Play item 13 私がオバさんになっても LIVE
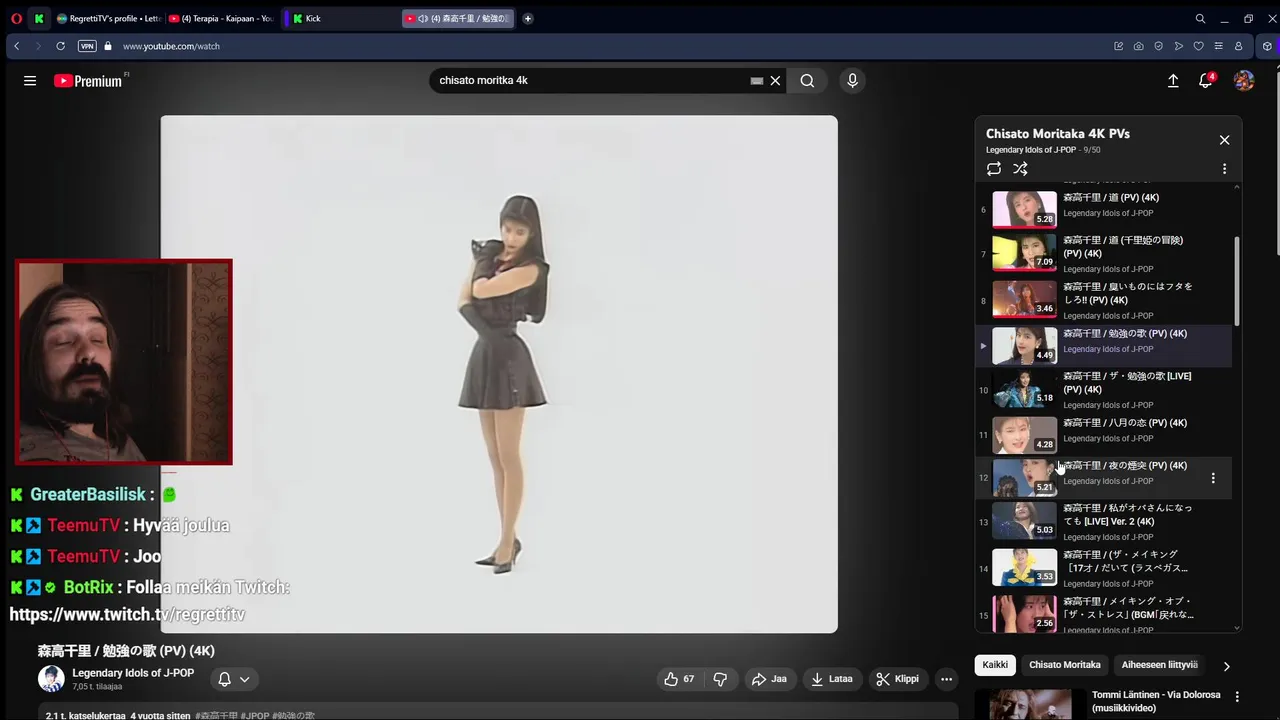 pos(1103,522)
